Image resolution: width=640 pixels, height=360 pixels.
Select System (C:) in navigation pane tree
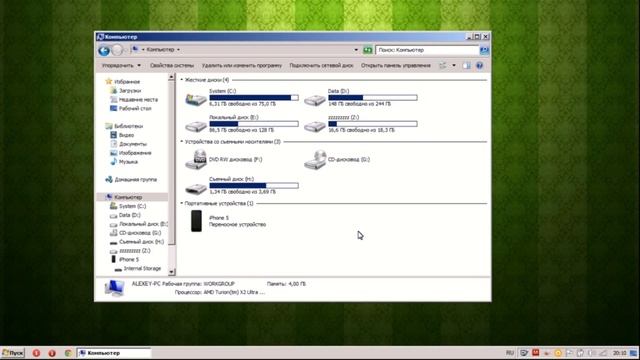pyautogui.click(x=128, y=206)
